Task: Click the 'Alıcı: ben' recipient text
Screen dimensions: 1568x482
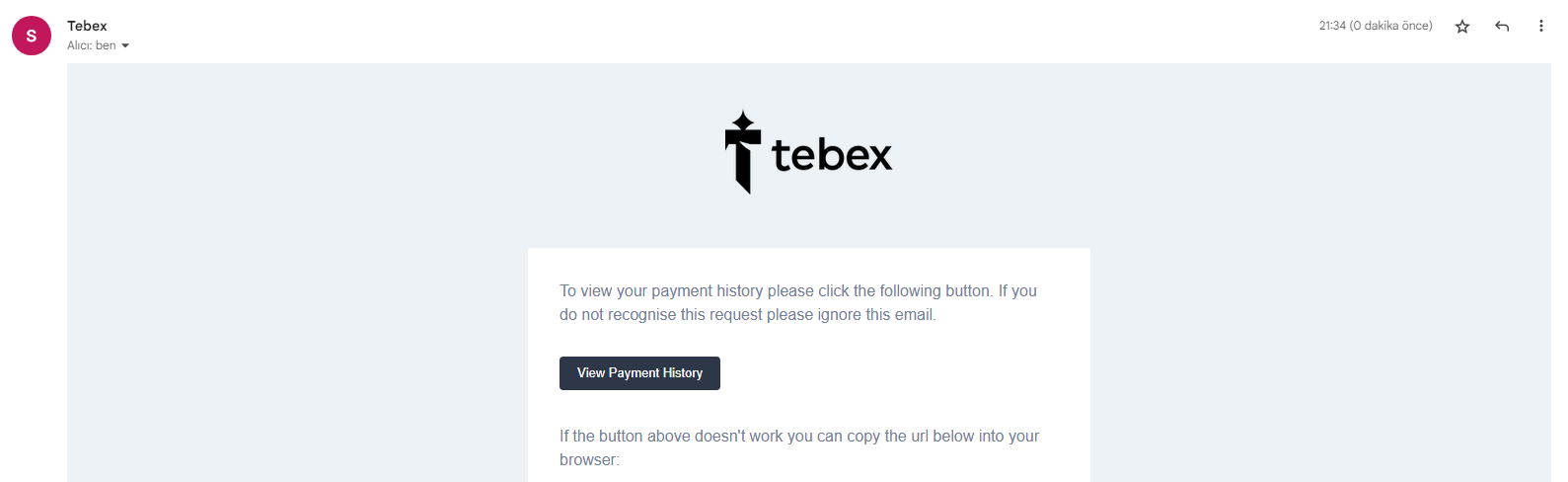Action: point(91,45)
